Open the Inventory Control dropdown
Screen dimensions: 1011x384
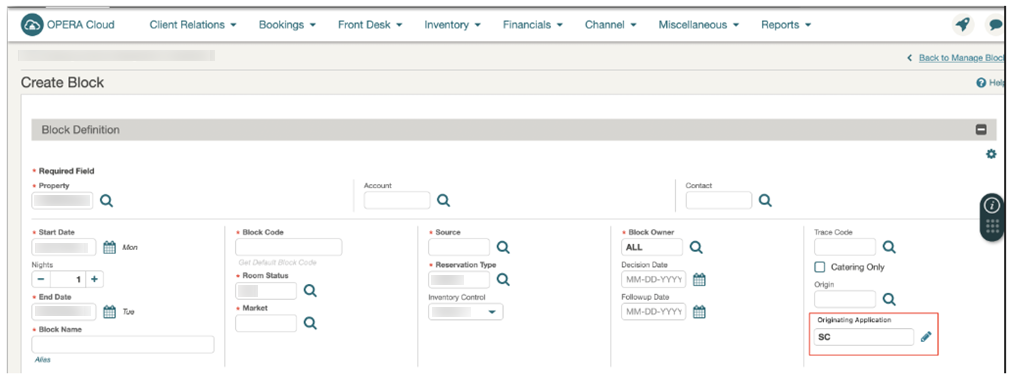point(466,312)
